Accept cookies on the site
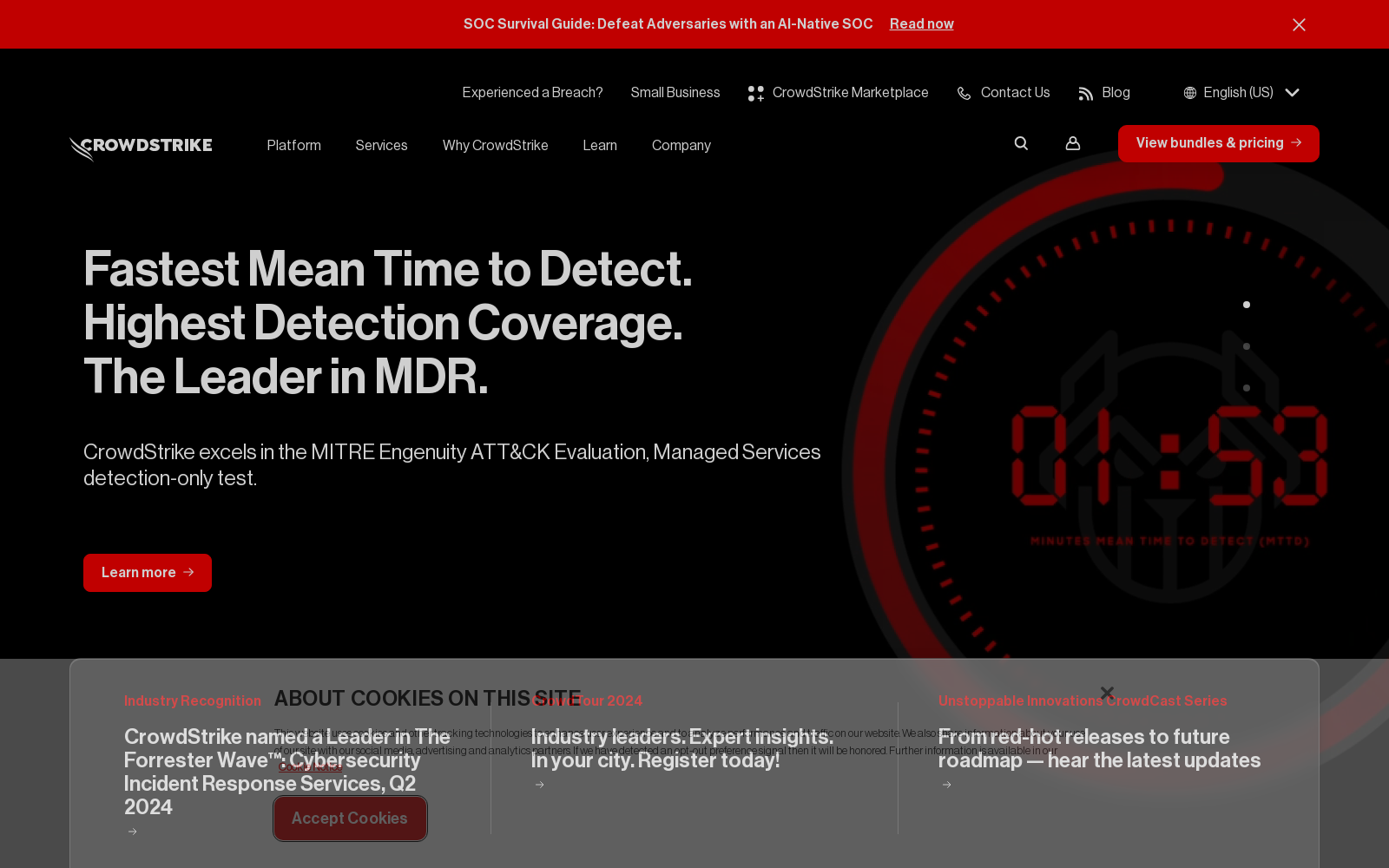Screen dimensions: 1389x868 pyautogui.click(x=350, y=819)
